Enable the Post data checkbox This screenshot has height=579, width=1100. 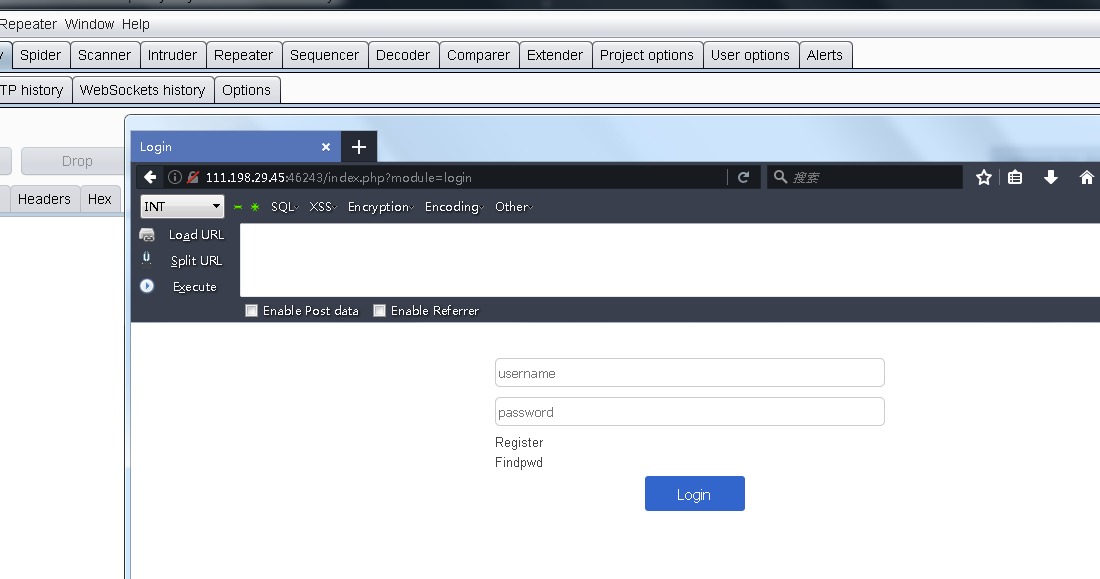click(252, 311)
